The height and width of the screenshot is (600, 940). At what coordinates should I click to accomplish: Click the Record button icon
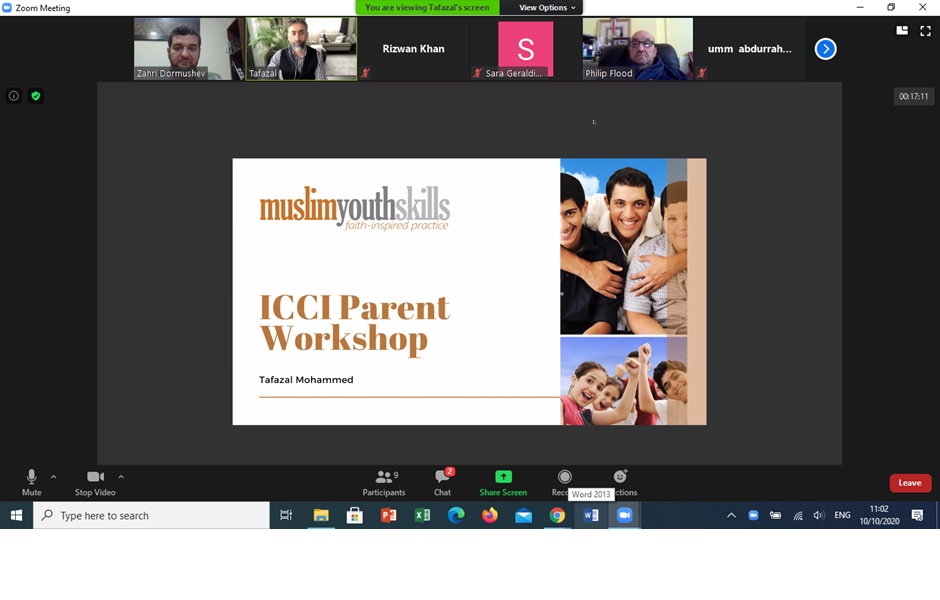565,477
